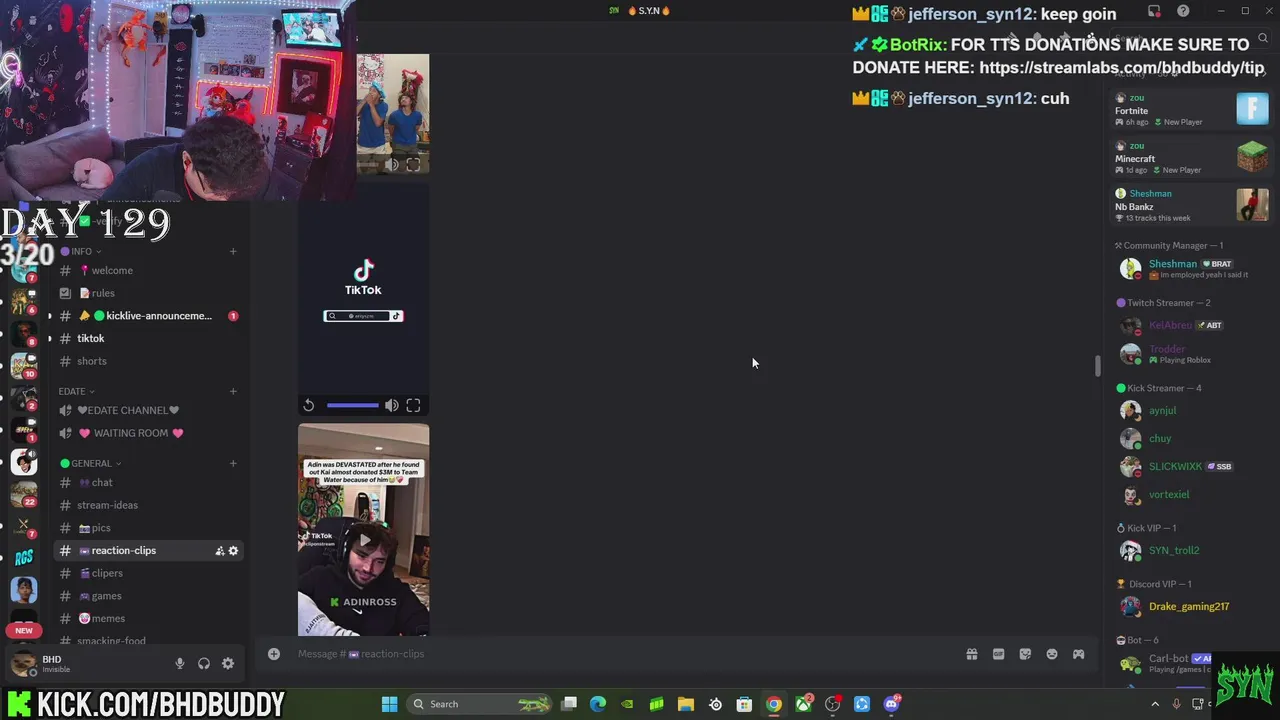Mute the upper TikTok video volume icon
This screenshot has height=720, width=1280.
391,405
